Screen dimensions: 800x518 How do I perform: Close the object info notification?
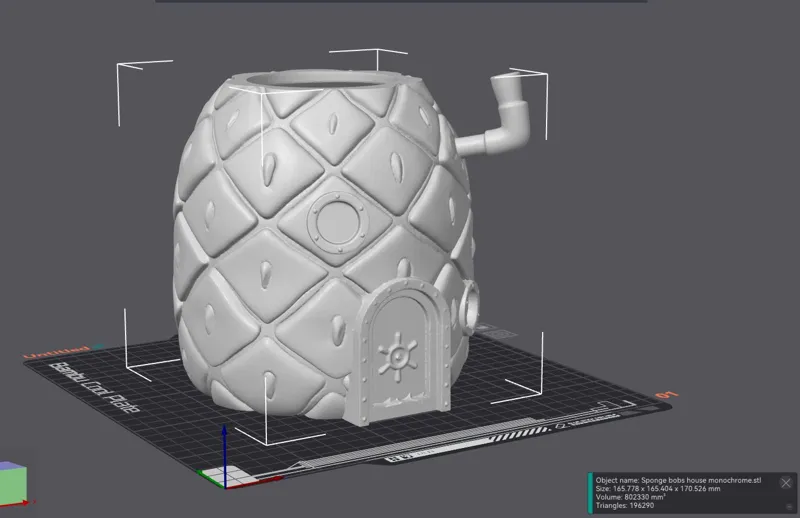[786, 483]
